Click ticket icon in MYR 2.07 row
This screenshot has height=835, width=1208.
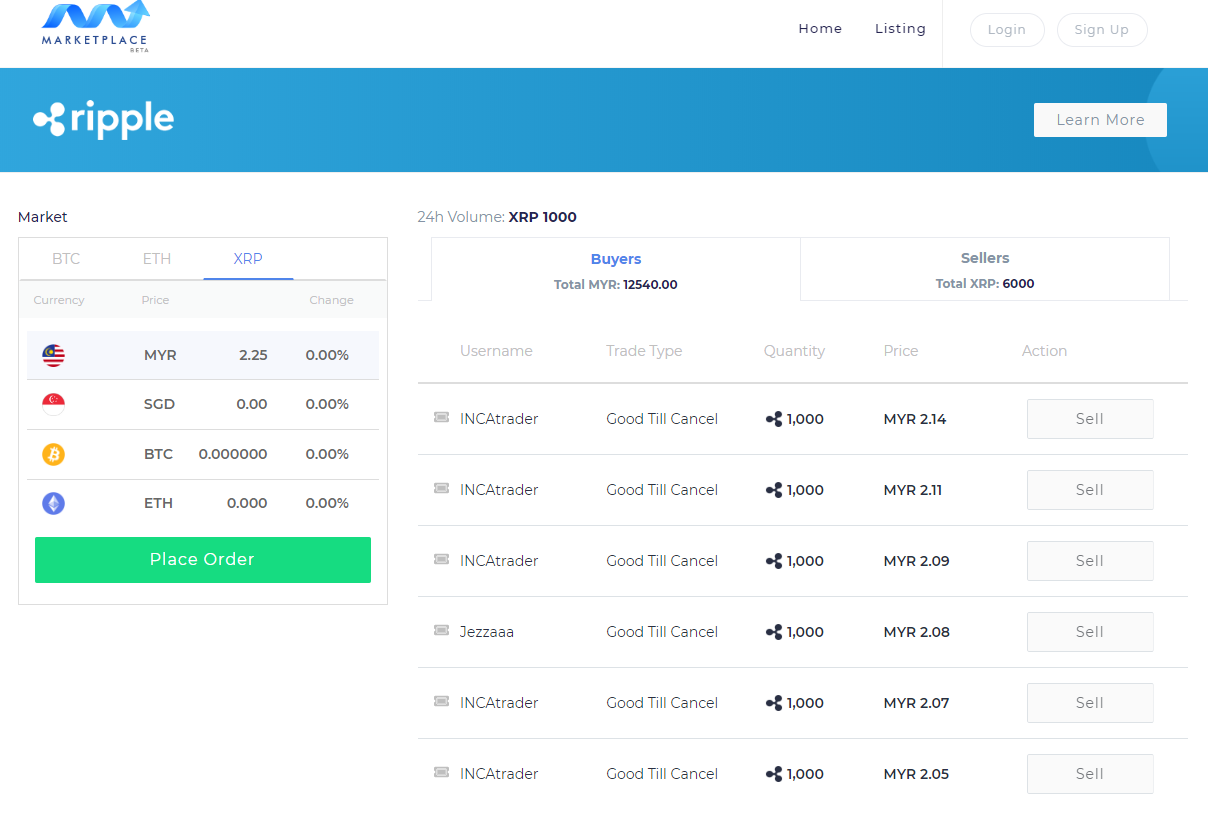pyautogui.click(x=441, y=701)
